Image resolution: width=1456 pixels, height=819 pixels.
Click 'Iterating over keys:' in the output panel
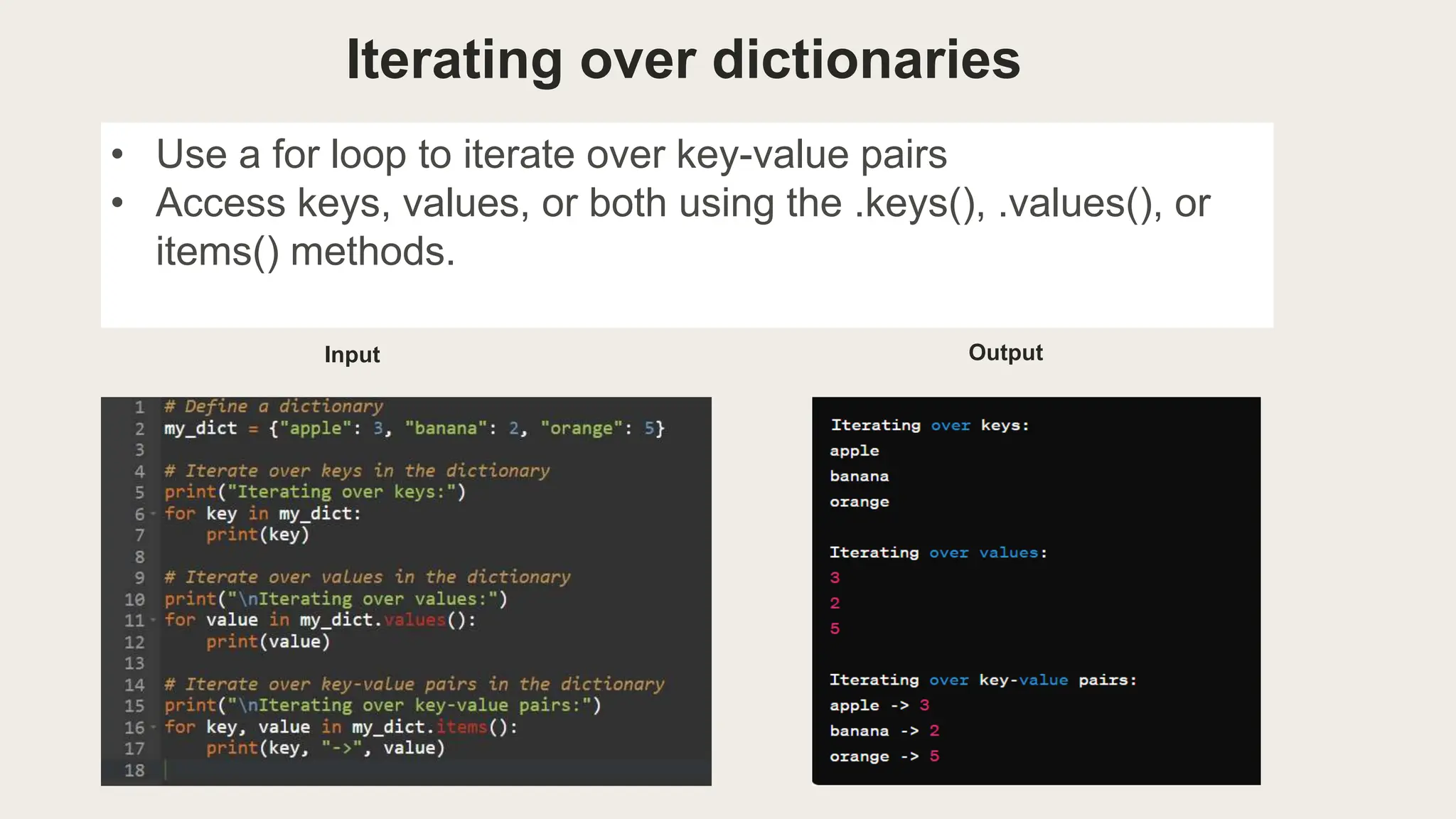point(929,425)
